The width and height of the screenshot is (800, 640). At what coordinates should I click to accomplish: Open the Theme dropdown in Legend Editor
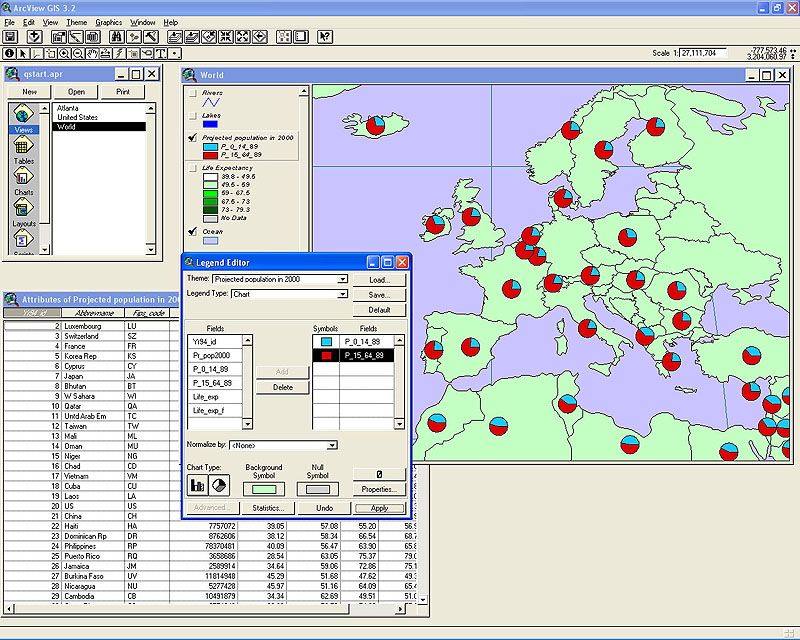[343, 280]
